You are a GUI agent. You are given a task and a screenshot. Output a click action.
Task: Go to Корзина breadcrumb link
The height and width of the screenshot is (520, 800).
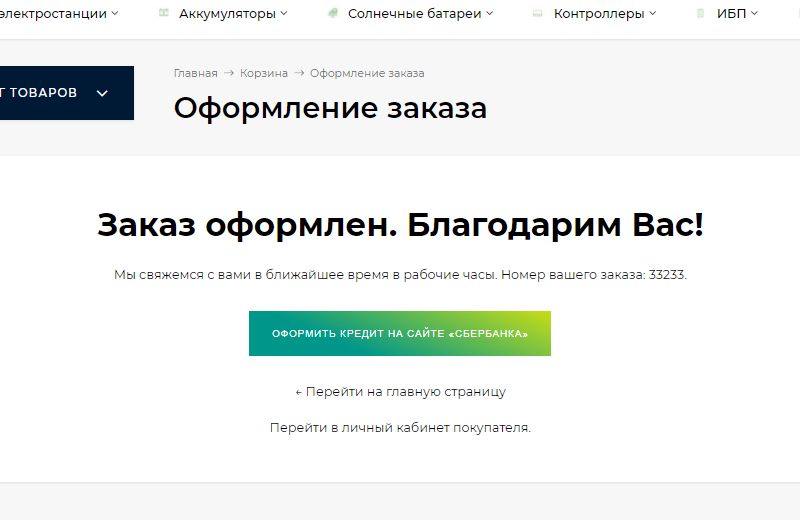pyautogui.click(x=264, y=73)
